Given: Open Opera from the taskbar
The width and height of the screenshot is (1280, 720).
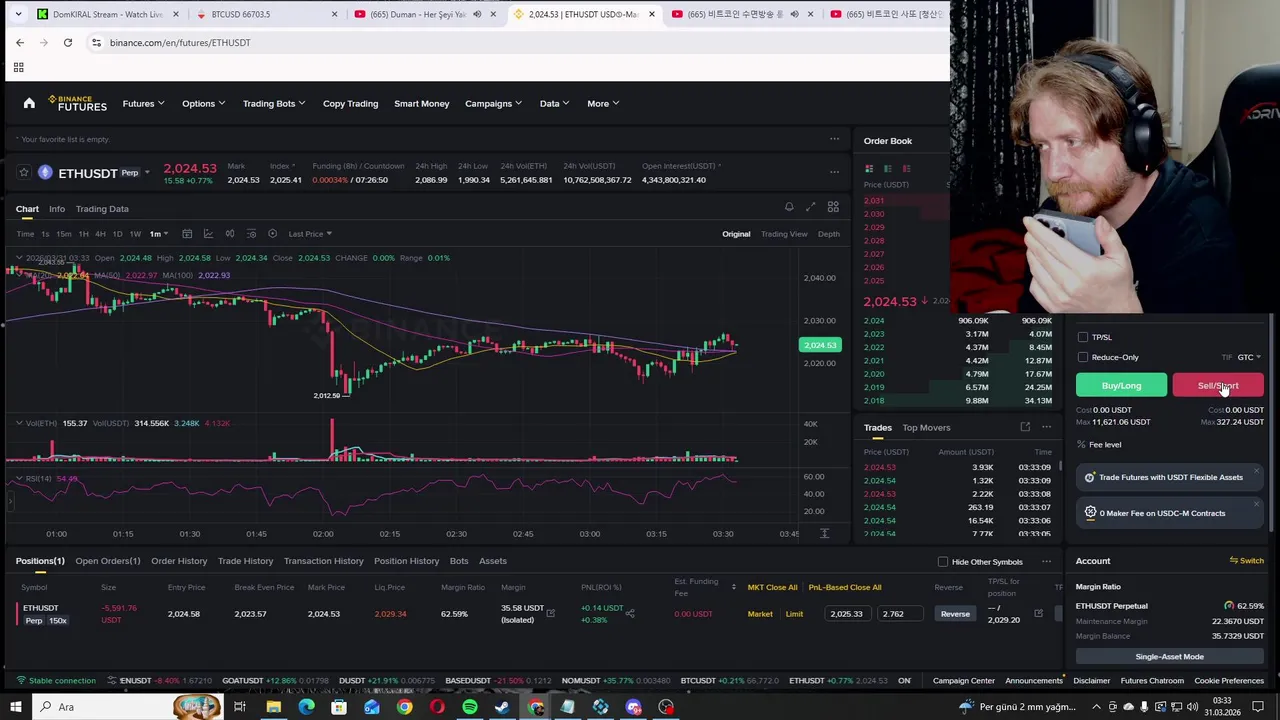Looking at the screenshot, I should click(x=437, y=707).
